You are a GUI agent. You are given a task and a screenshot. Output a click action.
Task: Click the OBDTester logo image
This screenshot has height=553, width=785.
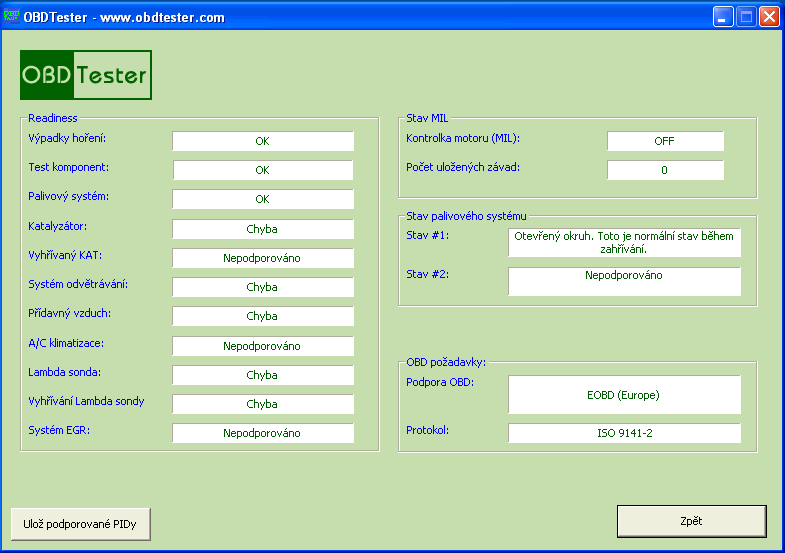click(86, 75)
